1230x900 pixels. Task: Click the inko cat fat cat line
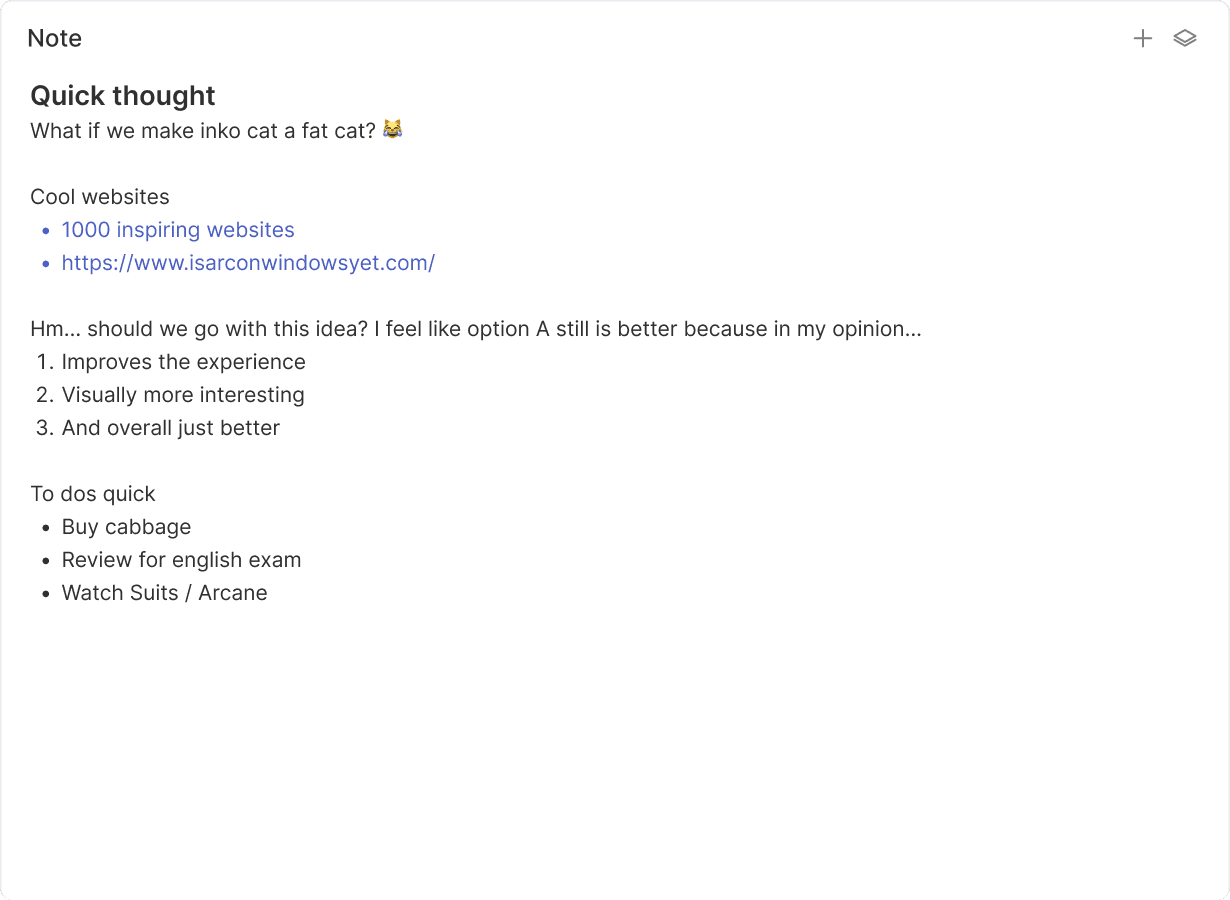tap(216, 130)
